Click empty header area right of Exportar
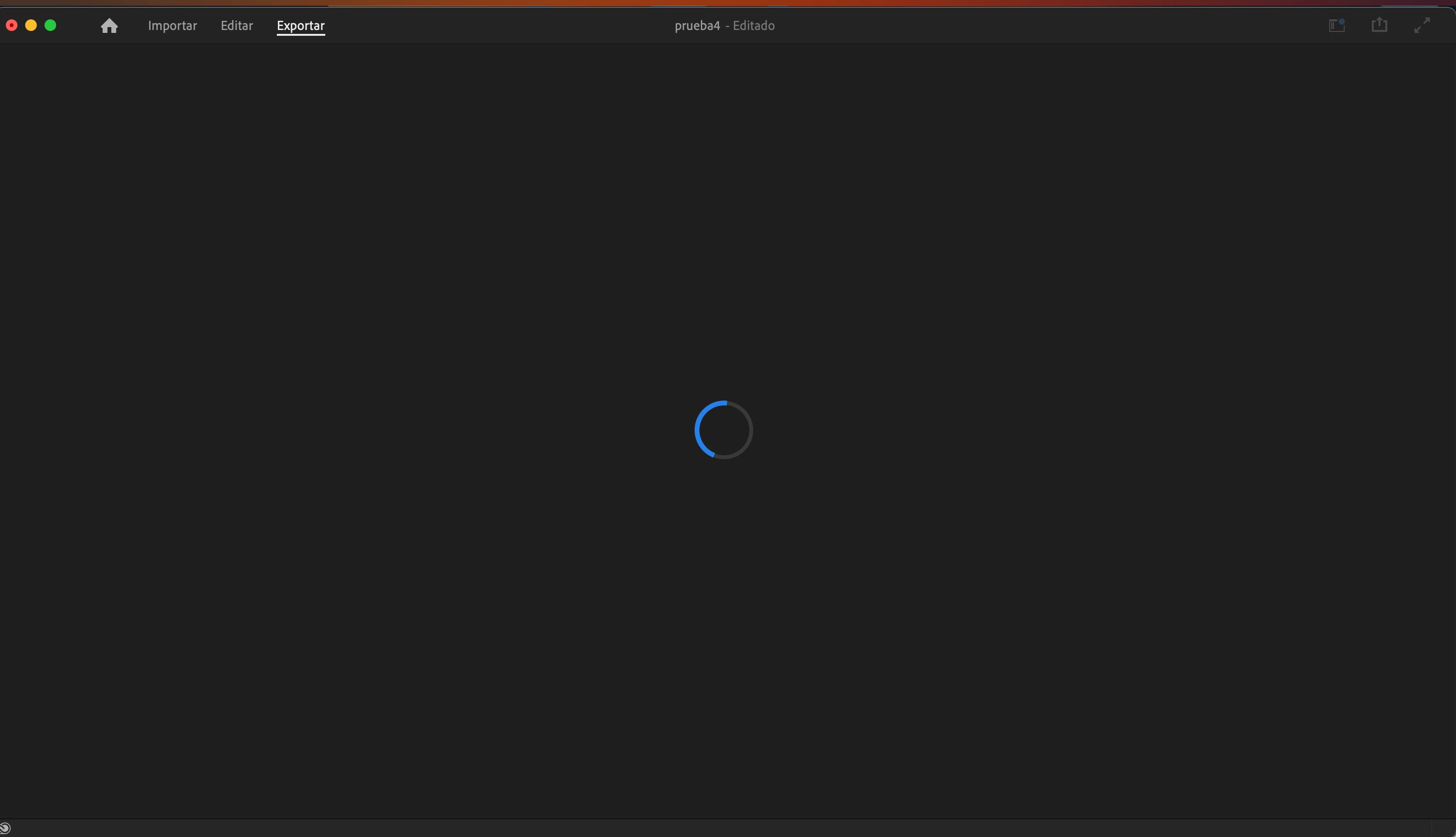This screenshot has width=1456, height=837. 489,26
